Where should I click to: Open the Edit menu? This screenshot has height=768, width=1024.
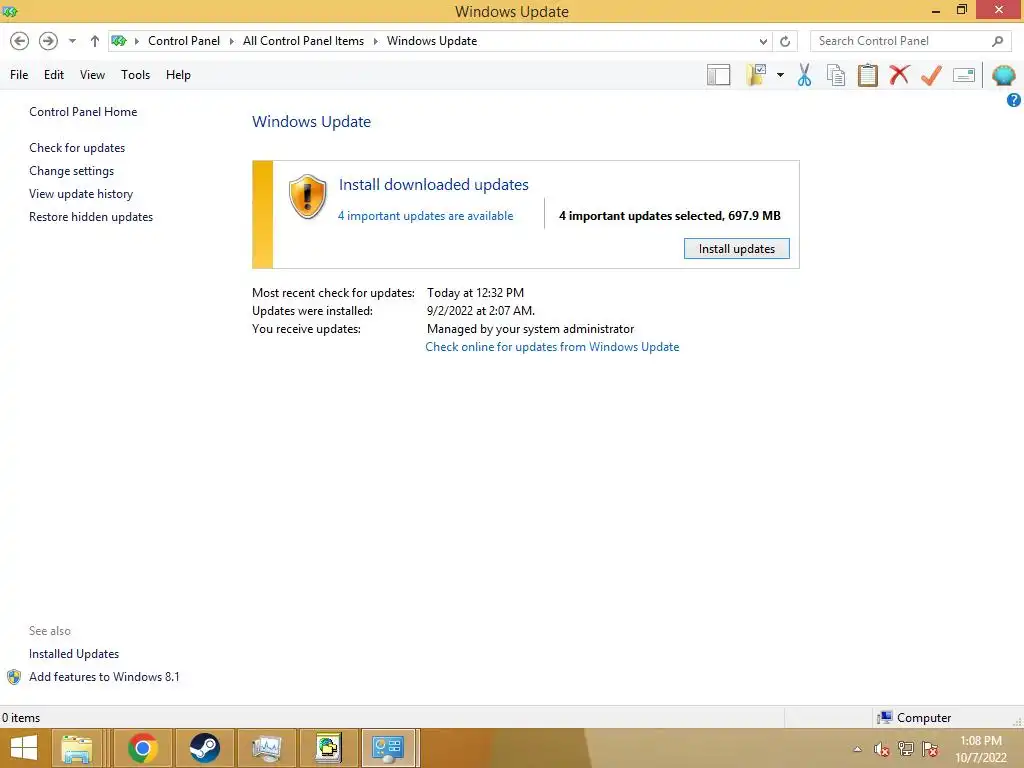(x=54, y=75)
